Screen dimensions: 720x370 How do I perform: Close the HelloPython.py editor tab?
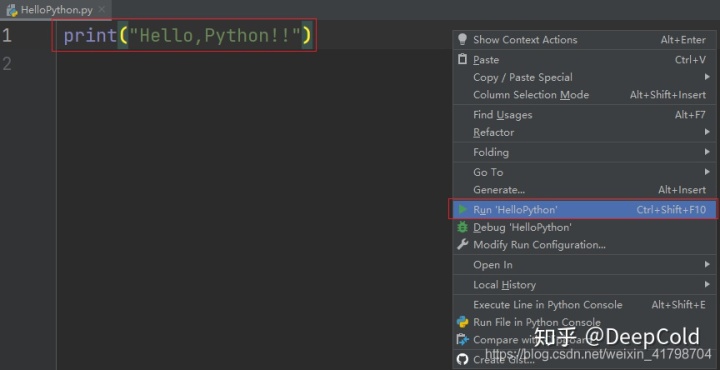point(101,10)
